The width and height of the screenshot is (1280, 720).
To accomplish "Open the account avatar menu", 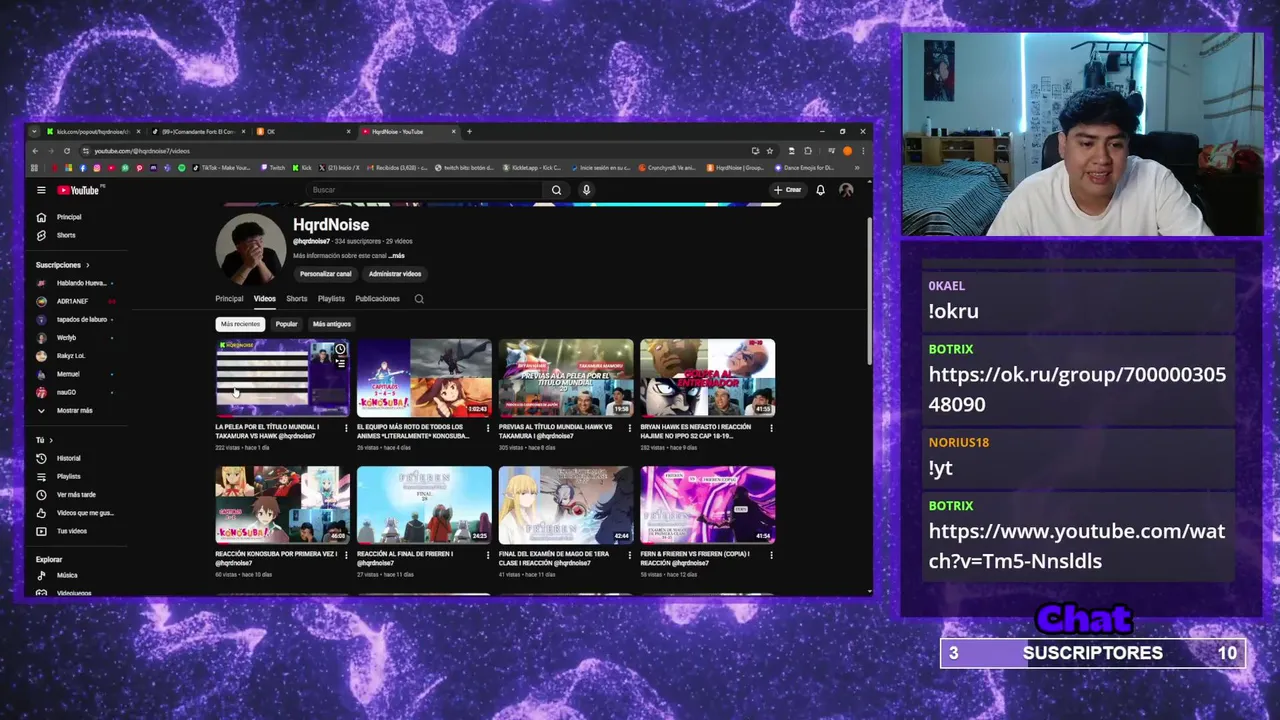I will [x=846, y=190].
